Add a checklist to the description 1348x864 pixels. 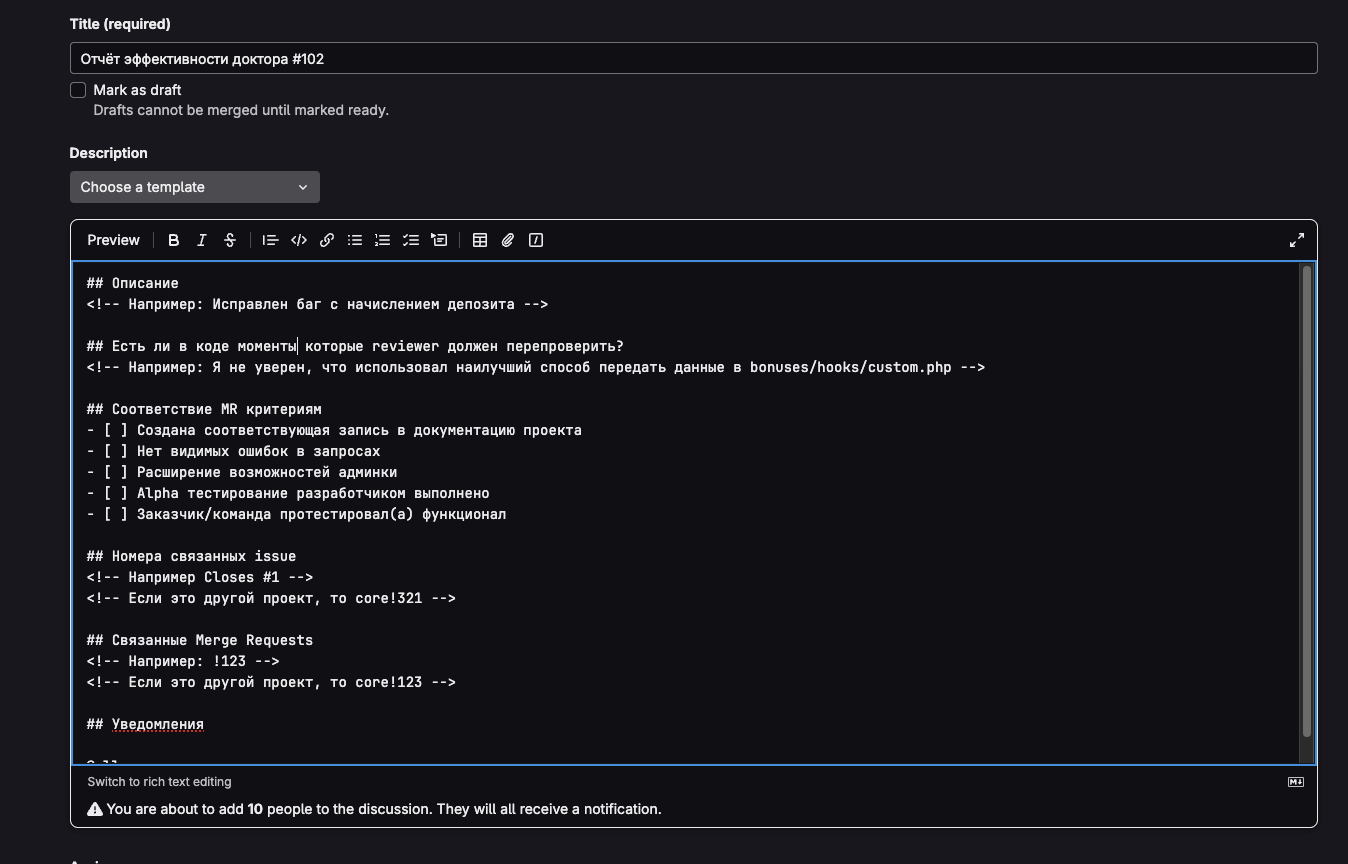pyautogui.click(x=410, y=240)
